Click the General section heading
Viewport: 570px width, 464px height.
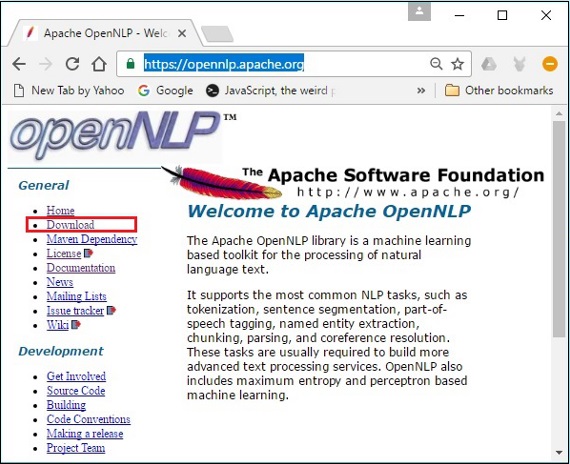[x=43, y=185]
